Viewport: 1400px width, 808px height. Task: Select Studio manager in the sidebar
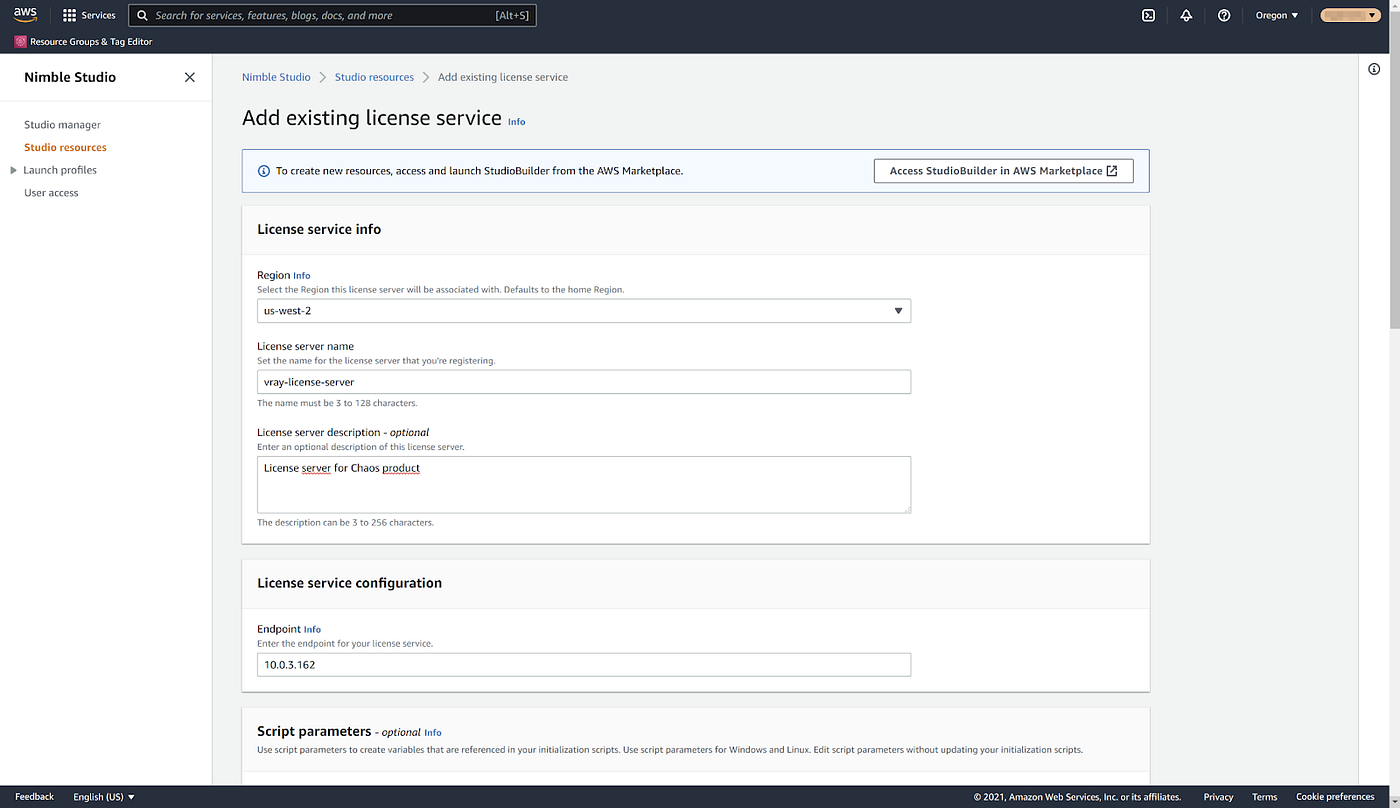[x=62, y=125]
